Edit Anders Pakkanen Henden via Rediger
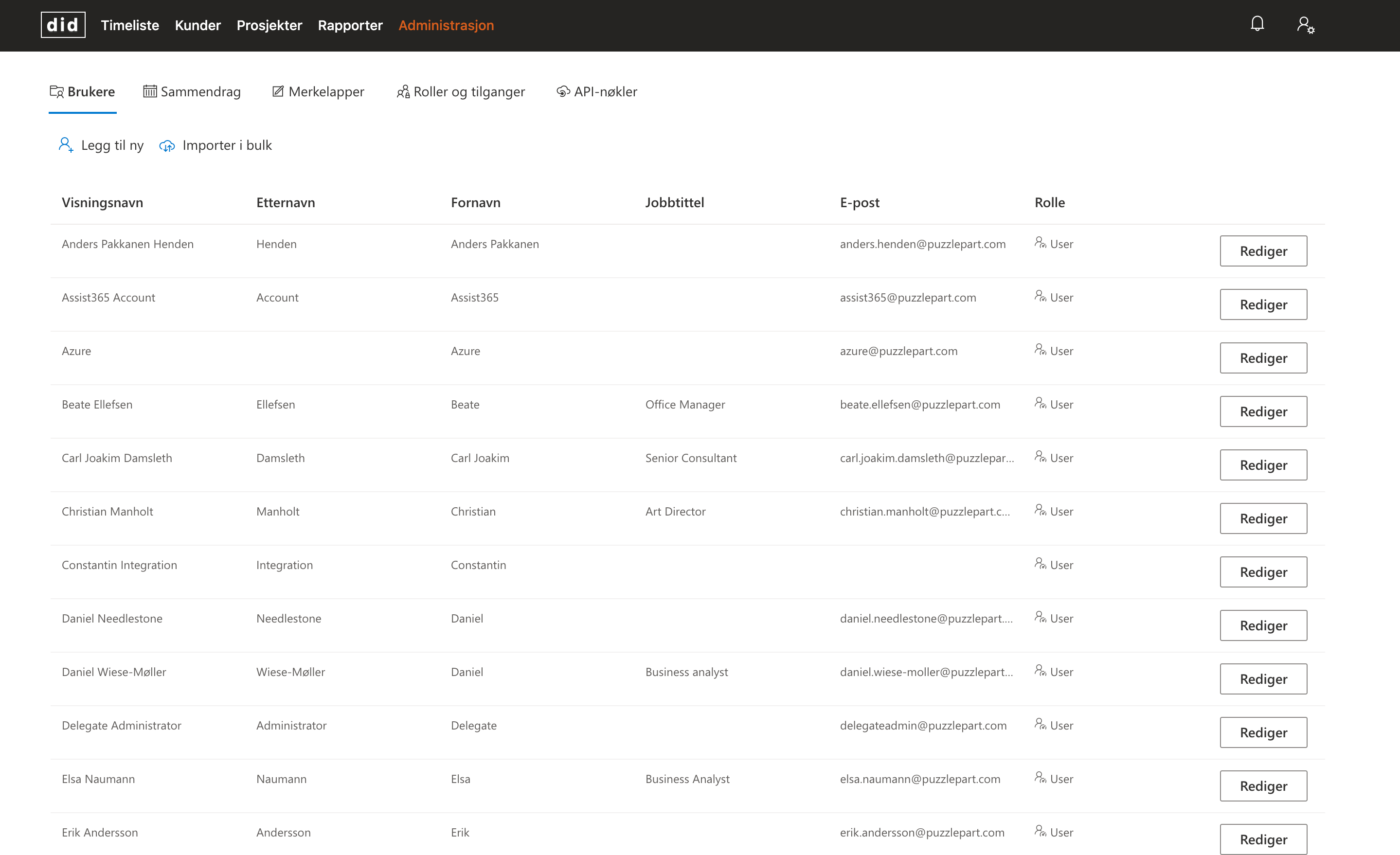The width and height of the screenshot is (1400, 855). [x=1263, y=250]
